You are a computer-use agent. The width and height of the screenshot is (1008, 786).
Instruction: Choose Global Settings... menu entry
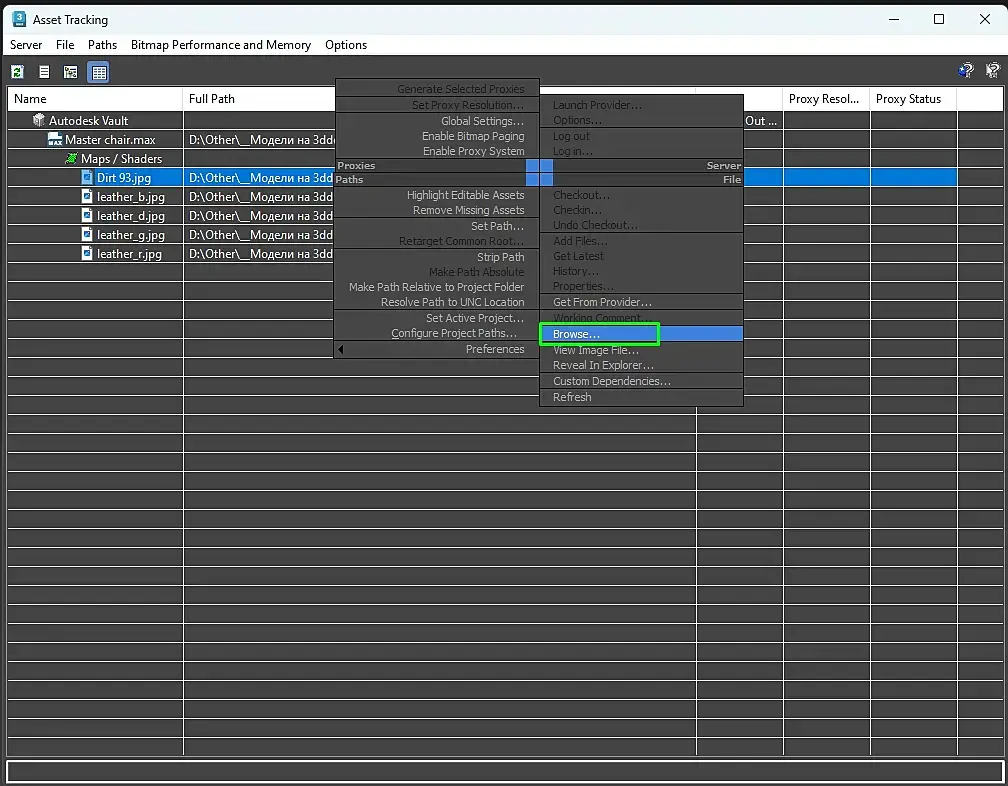coord(436,121)
